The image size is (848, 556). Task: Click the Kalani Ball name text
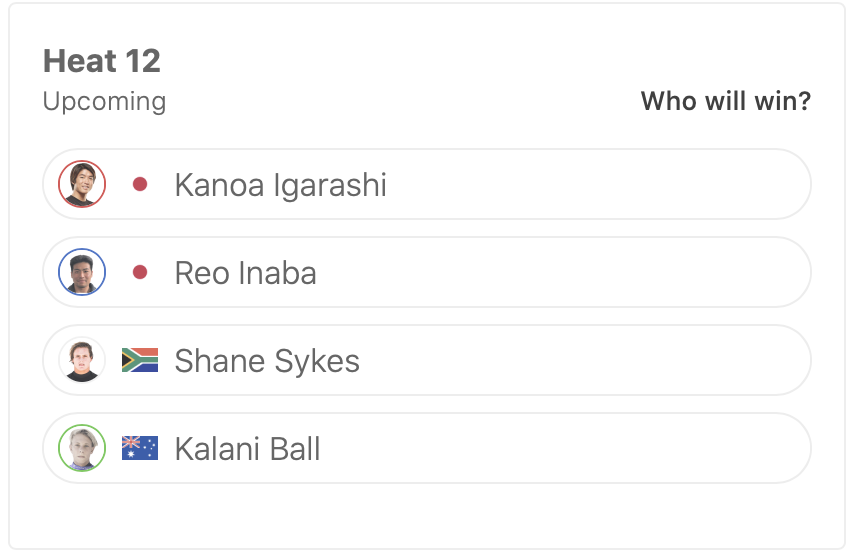[x=247, y=449]
